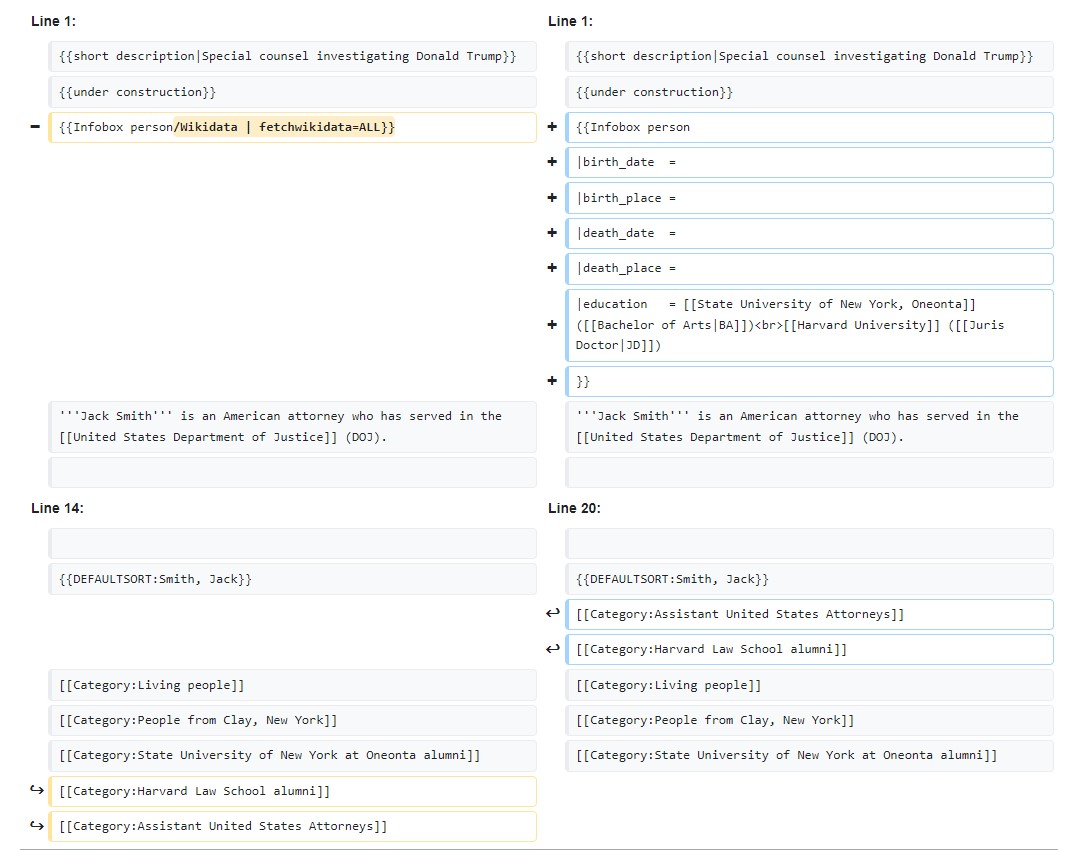Click the moved-paragraph arrow beside left-column Assistant United States Attorneys
This screenshot has width=1077, height=850.
37,826
